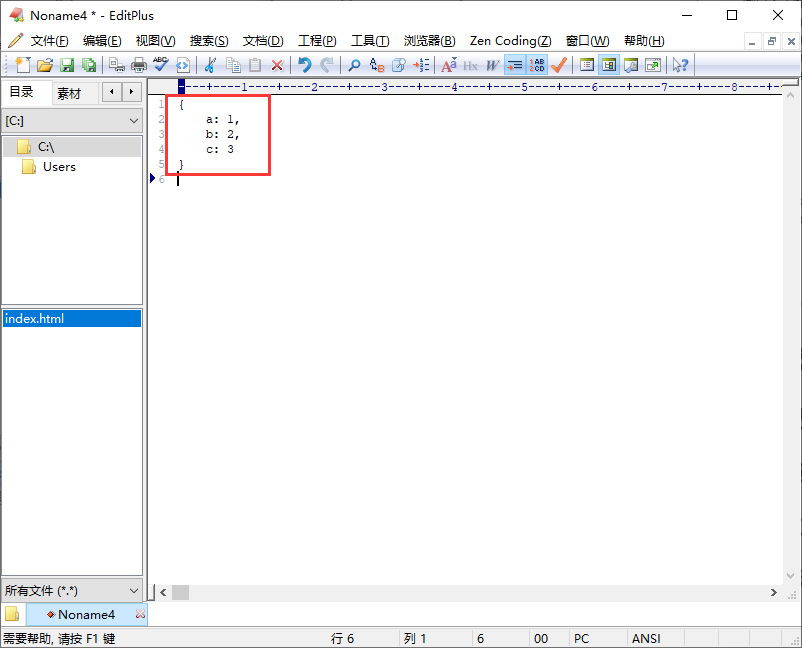Save all open documents
The width and height of the screenshot is (802, 648).
point(89,65)
